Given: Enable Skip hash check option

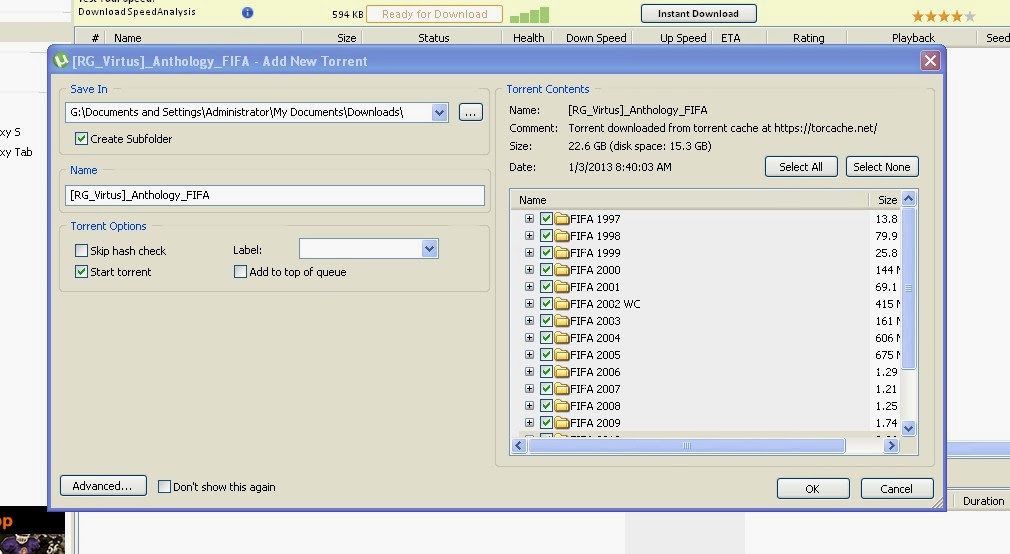Looking at the screenshot, I should click(x=81, y=251).
